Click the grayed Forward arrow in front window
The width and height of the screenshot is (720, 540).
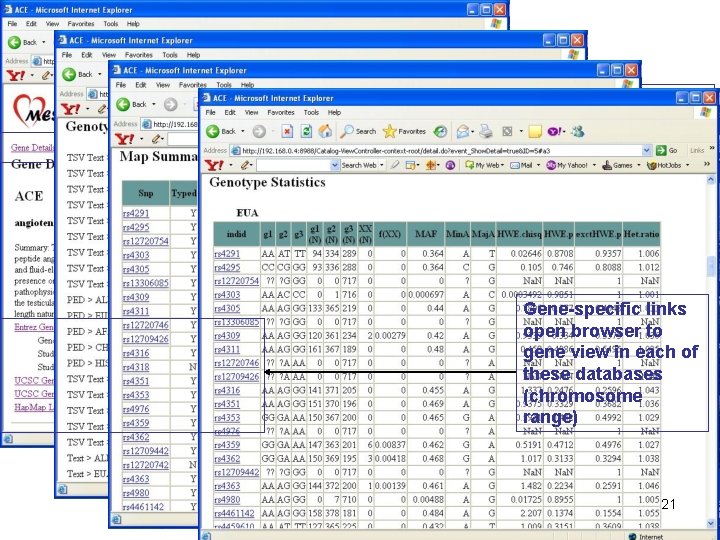point(259,131)
